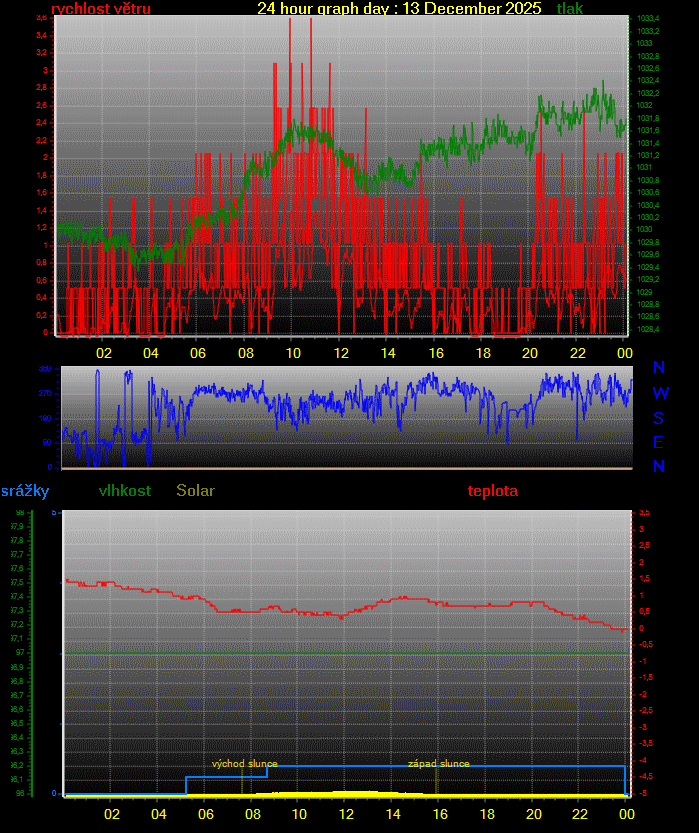699x833 pixels.
Task: Click the '24 hour graph day' title
Action: (399, 9)
